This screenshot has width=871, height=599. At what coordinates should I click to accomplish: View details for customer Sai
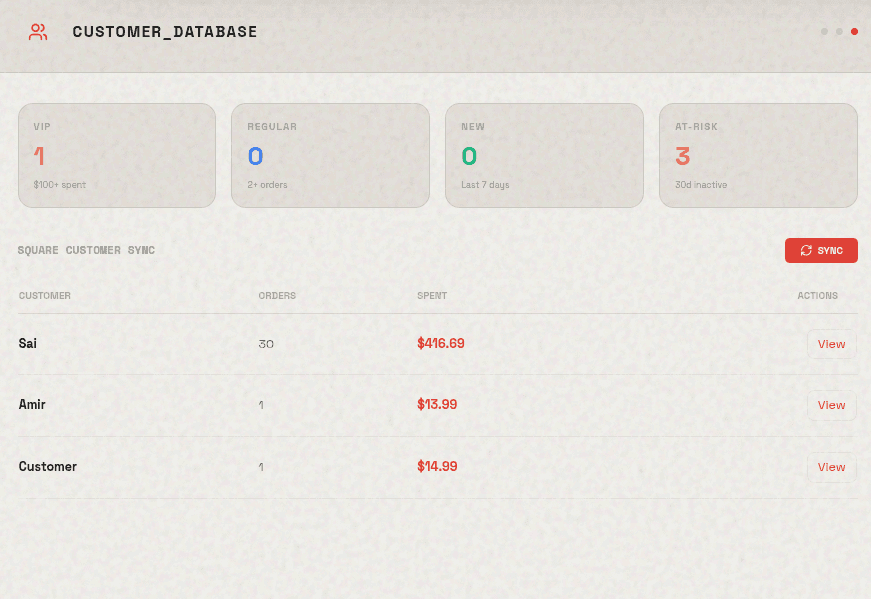click(831, 344)
